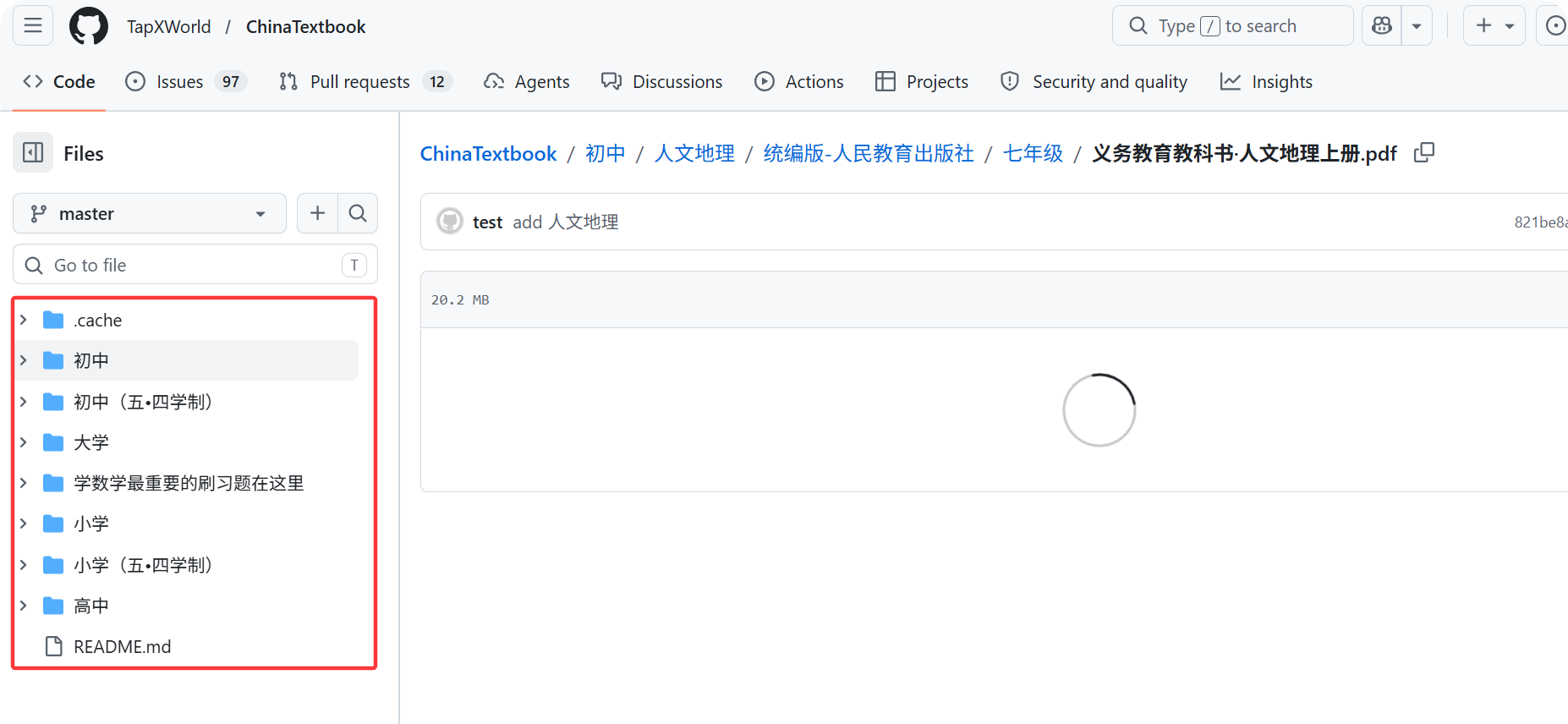1568x724 pixels.
Task: Switch to the Pull requests tab
Action: tap(365, 81)
